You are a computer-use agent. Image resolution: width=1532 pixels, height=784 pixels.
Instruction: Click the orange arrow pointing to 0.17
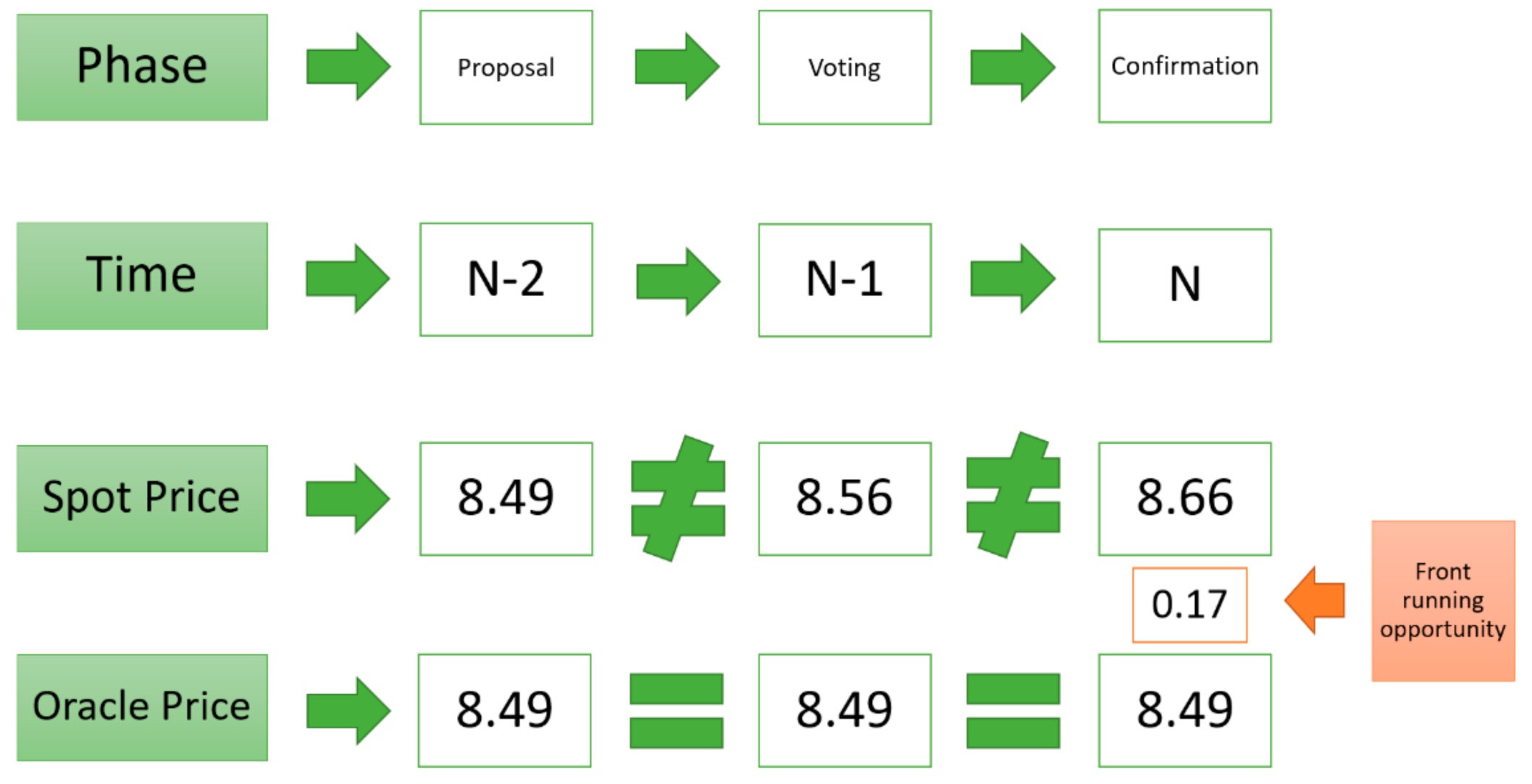(1315, 601)
